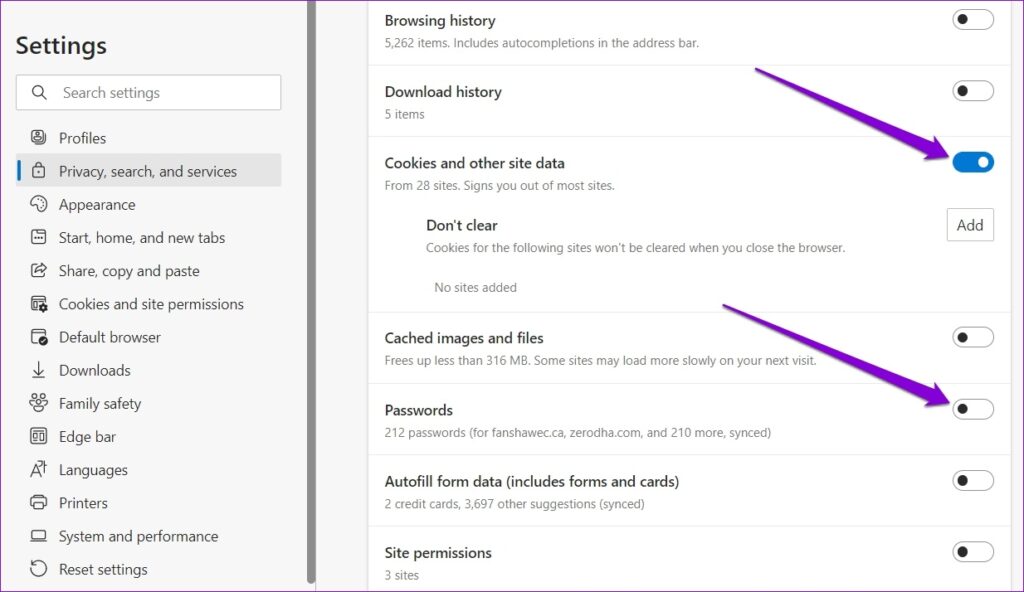Select the Family safety icon
This screenshot has height=592, width=1024.
[x=37, y=403]
